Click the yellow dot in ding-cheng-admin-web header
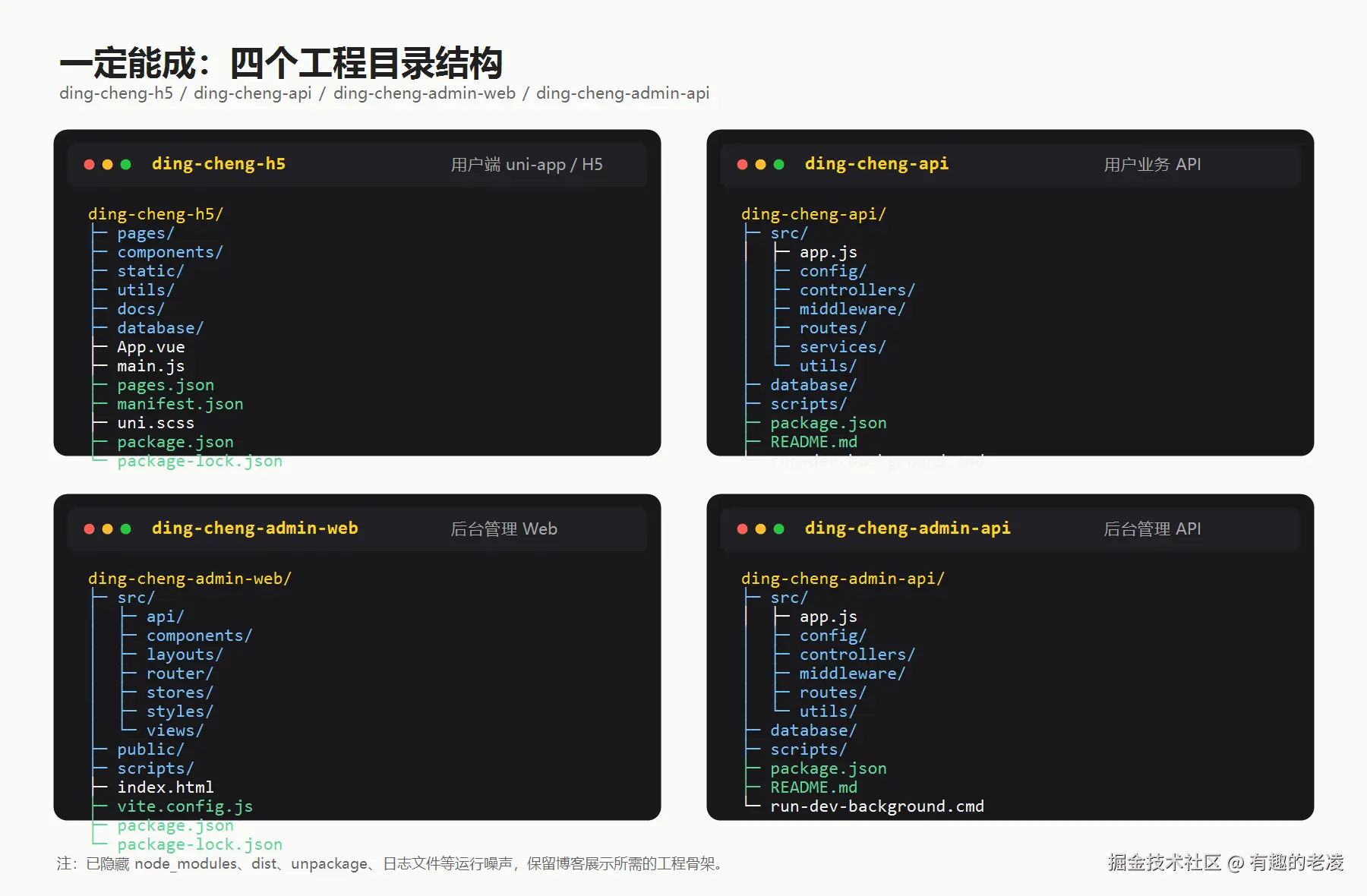This screenshot has height=896, width=1367. [x=108, y=529]
